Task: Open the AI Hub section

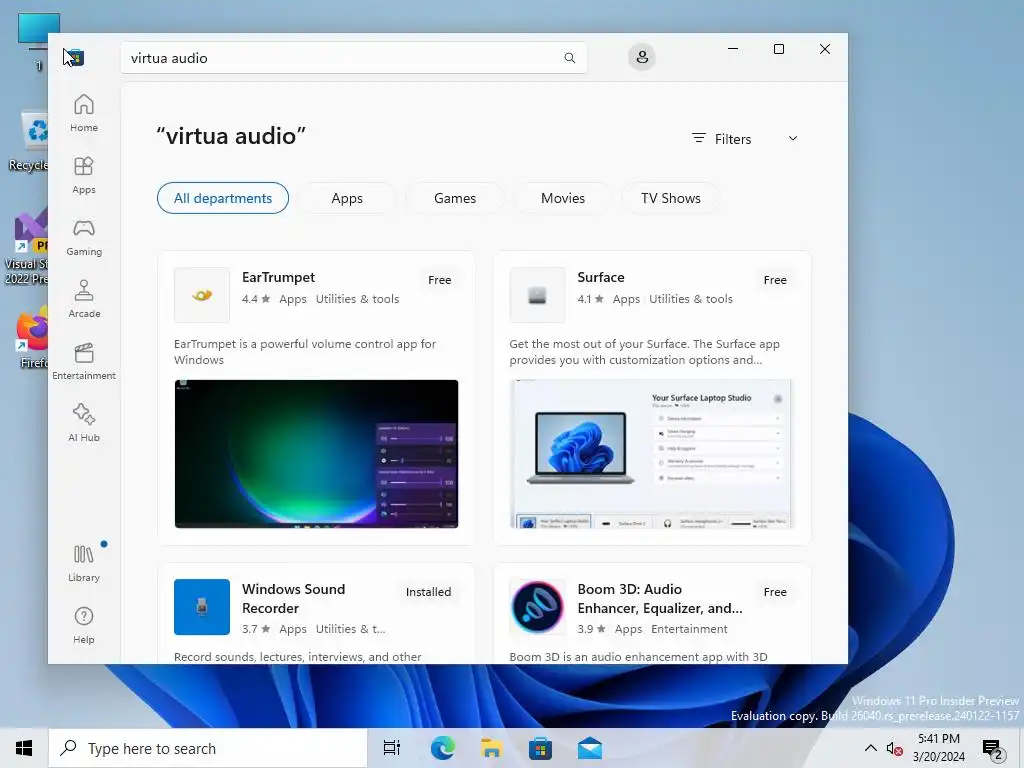Action: [84, 423]
